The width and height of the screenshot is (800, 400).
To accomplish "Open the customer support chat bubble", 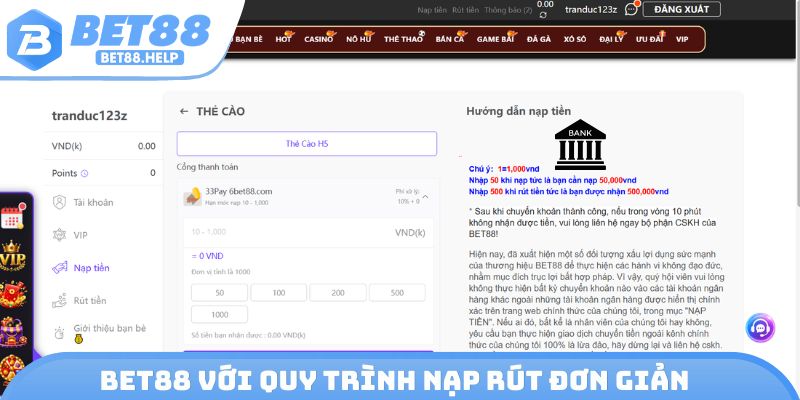I will tap(760, 328).
